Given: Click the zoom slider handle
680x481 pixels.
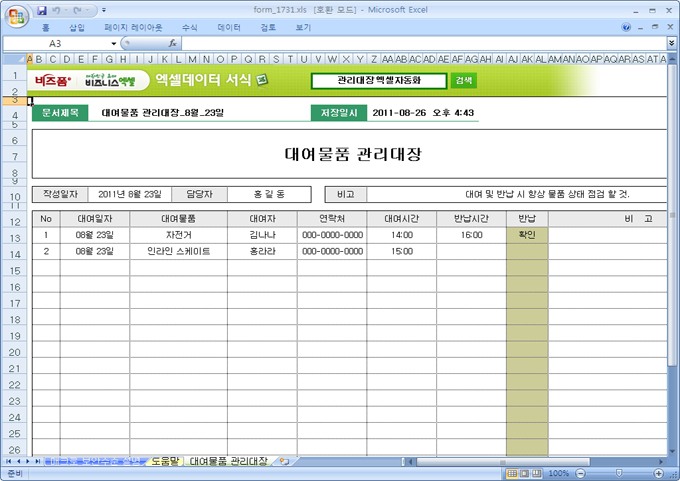Looking at the screenshot, I should pyautogui.click(x=619, y=473).
